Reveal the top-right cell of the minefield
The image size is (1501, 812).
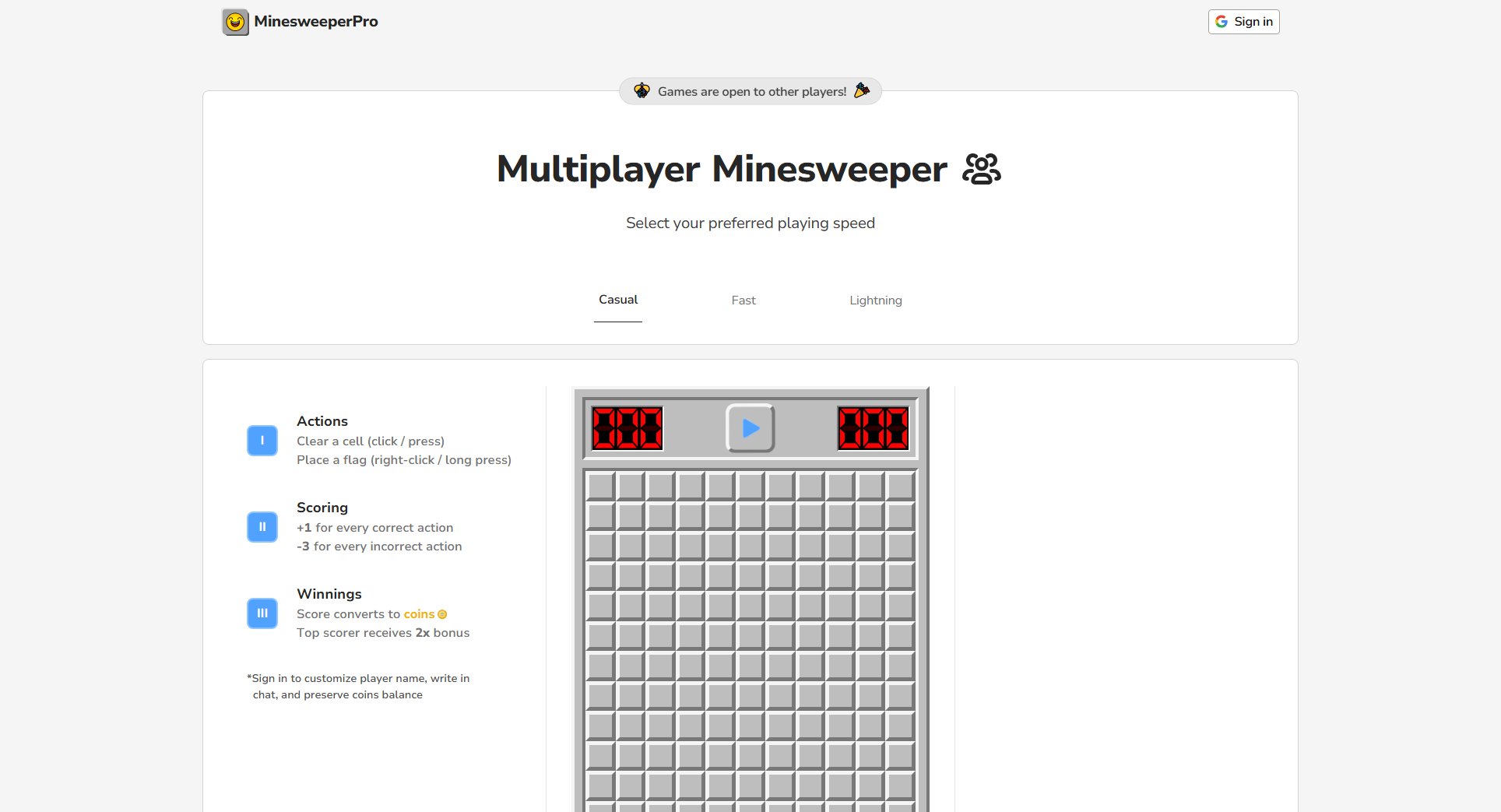point(901,487)
